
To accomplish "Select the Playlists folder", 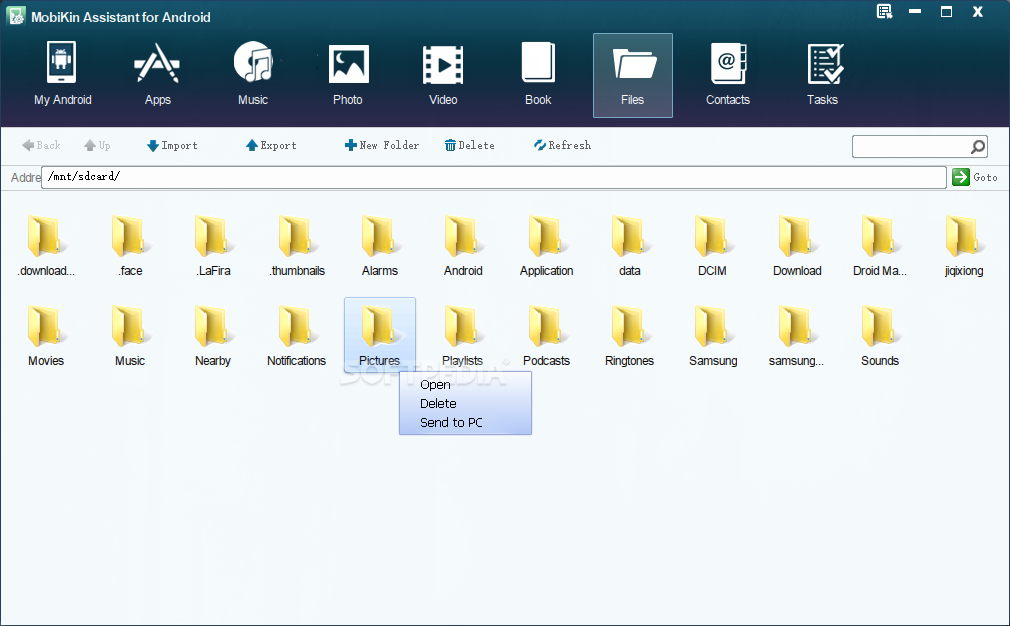I will (x=462, y=336).
